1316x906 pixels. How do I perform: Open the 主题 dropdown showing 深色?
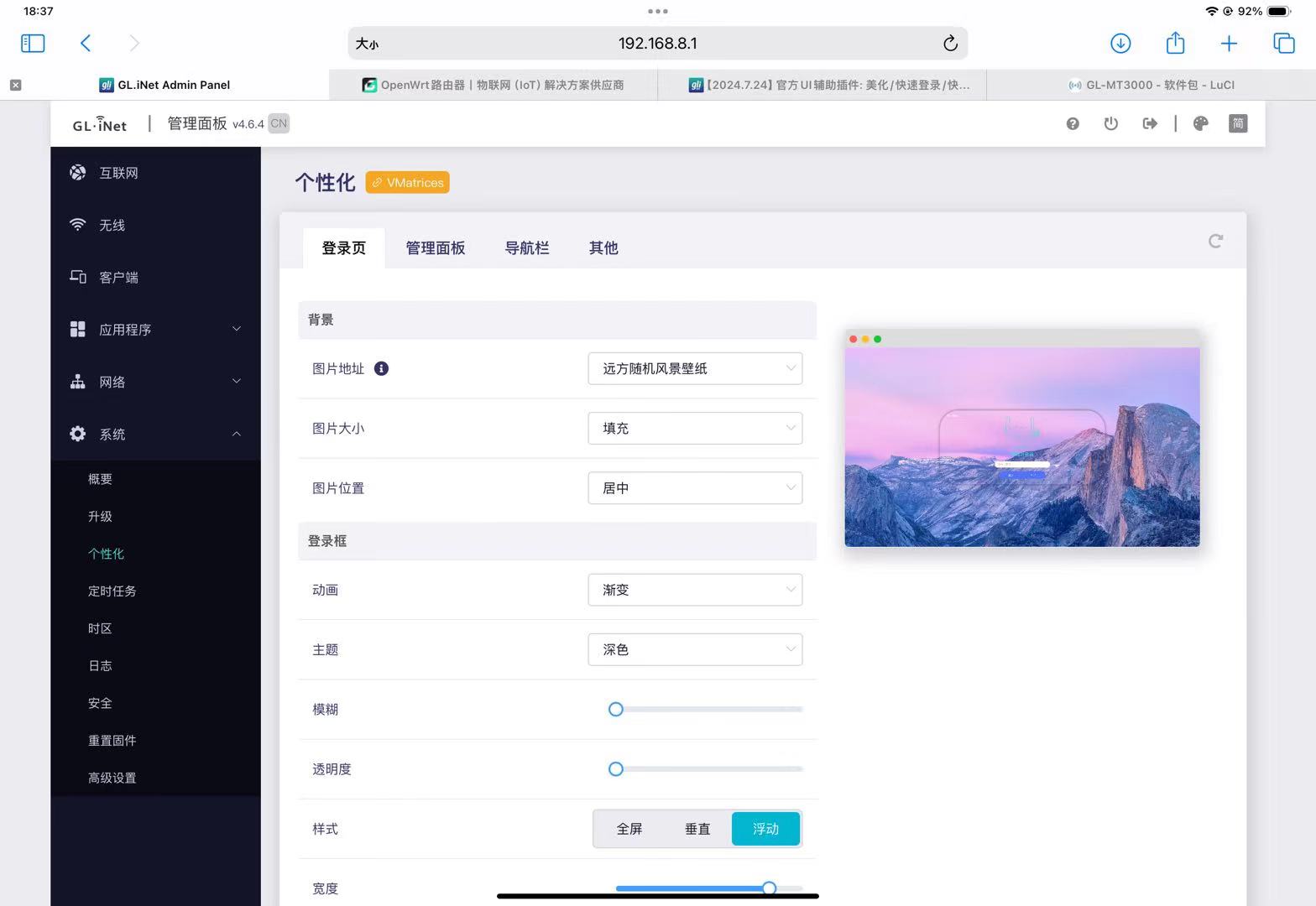pyautogui.click(x=695, y=649)
